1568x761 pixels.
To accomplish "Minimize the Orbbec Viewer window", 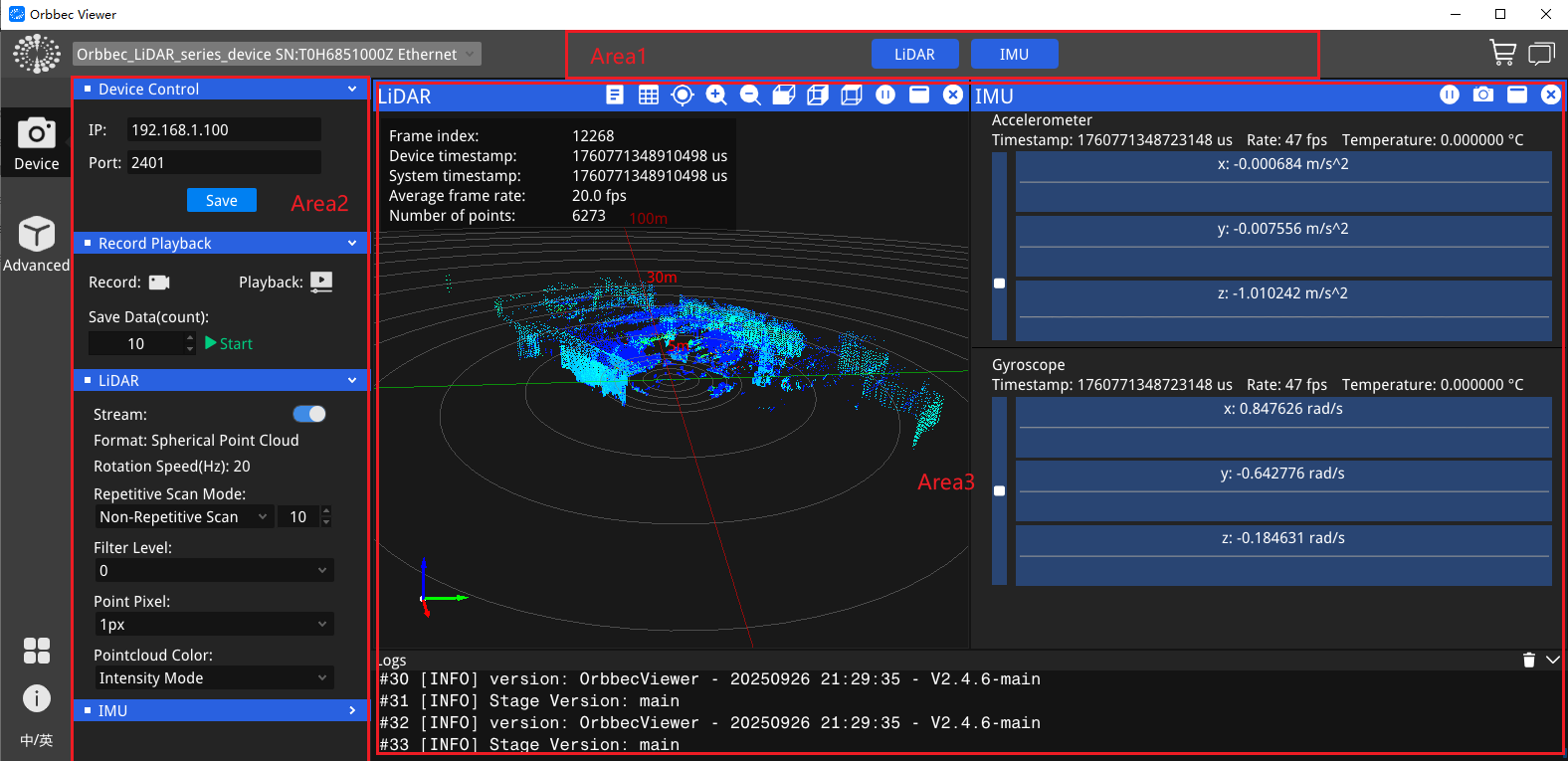I will 1456,14.
